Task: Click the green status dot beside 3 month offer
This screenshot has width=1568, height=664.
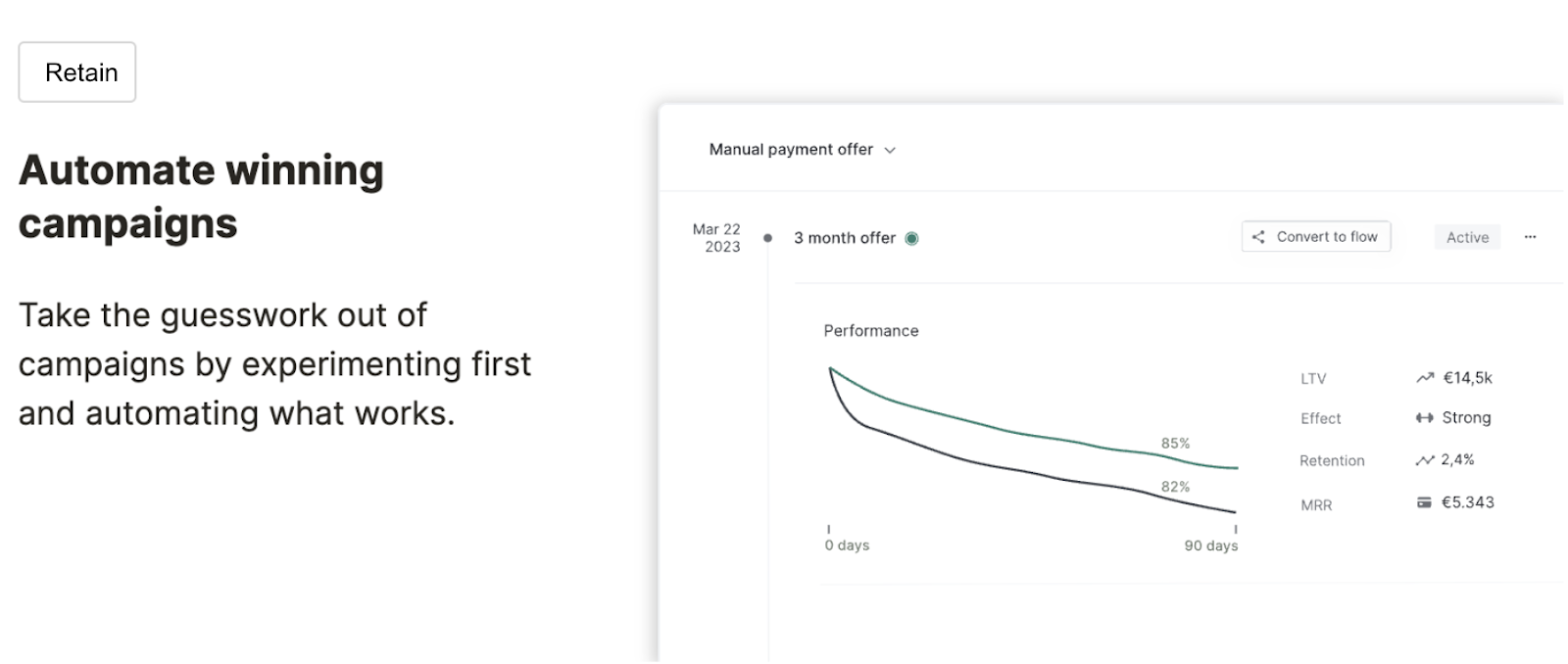Action: coord(911,238)
